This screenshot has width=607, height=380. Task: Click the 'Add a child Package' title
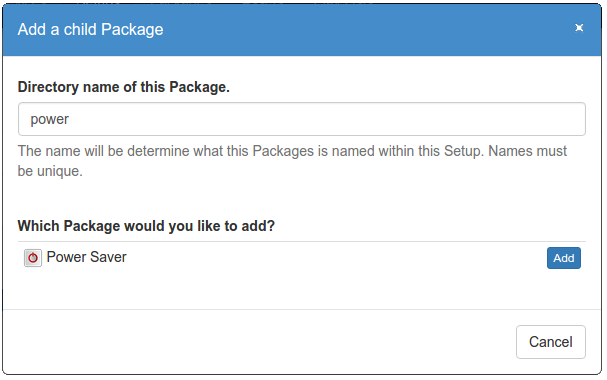click(x=90, y=29)
